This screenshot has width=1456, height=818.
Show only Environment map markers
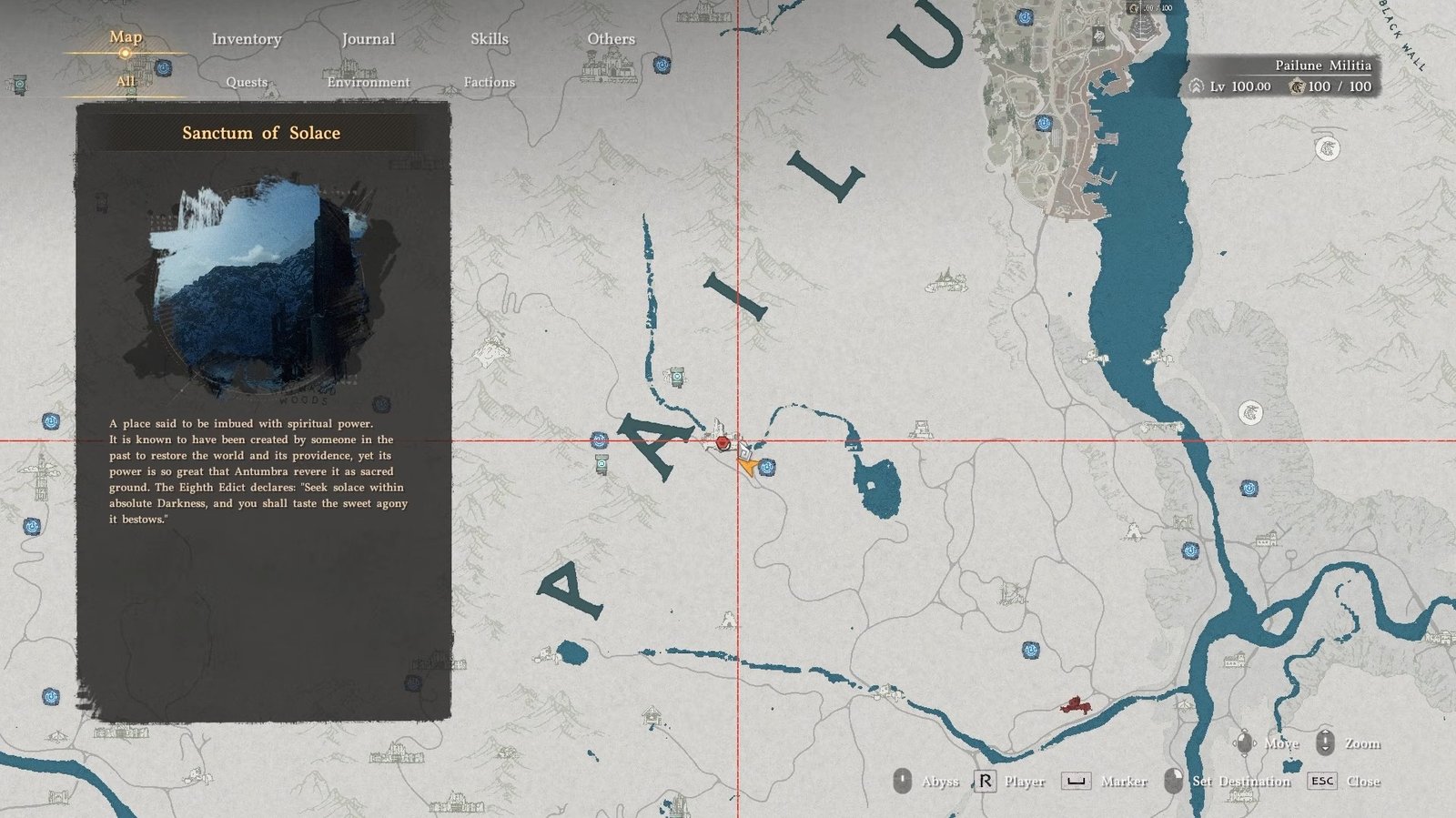(368, 82)
